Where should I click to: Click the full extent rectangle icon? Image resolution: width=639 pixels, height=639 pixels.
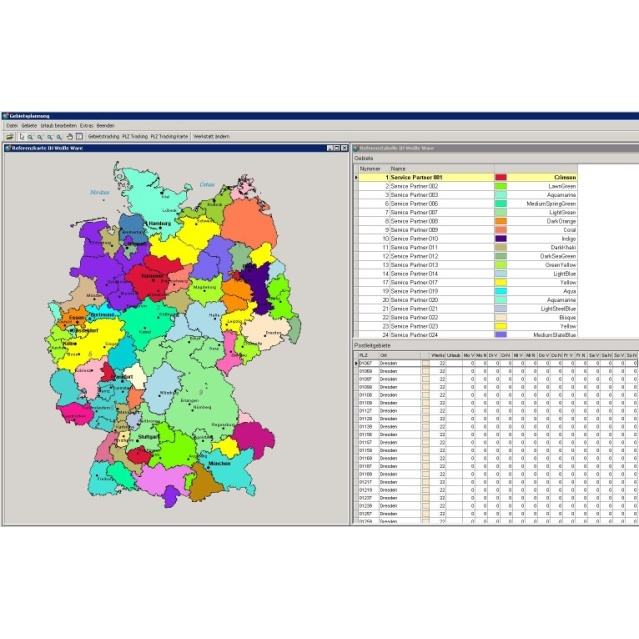click(x=79, y=137)
